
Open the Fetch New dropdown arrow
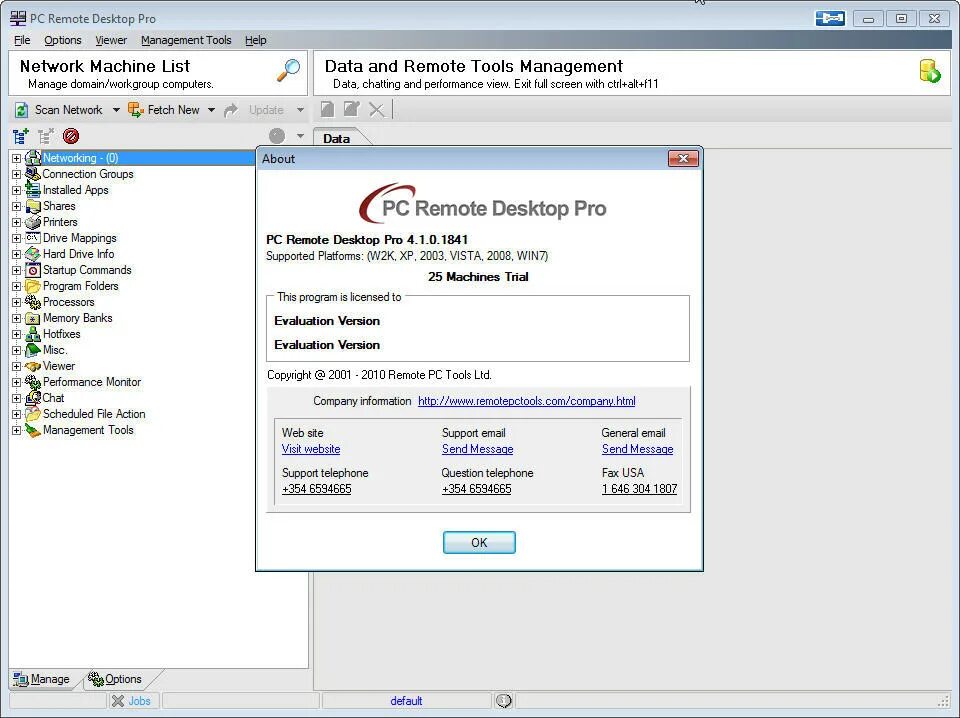(211, 110)
